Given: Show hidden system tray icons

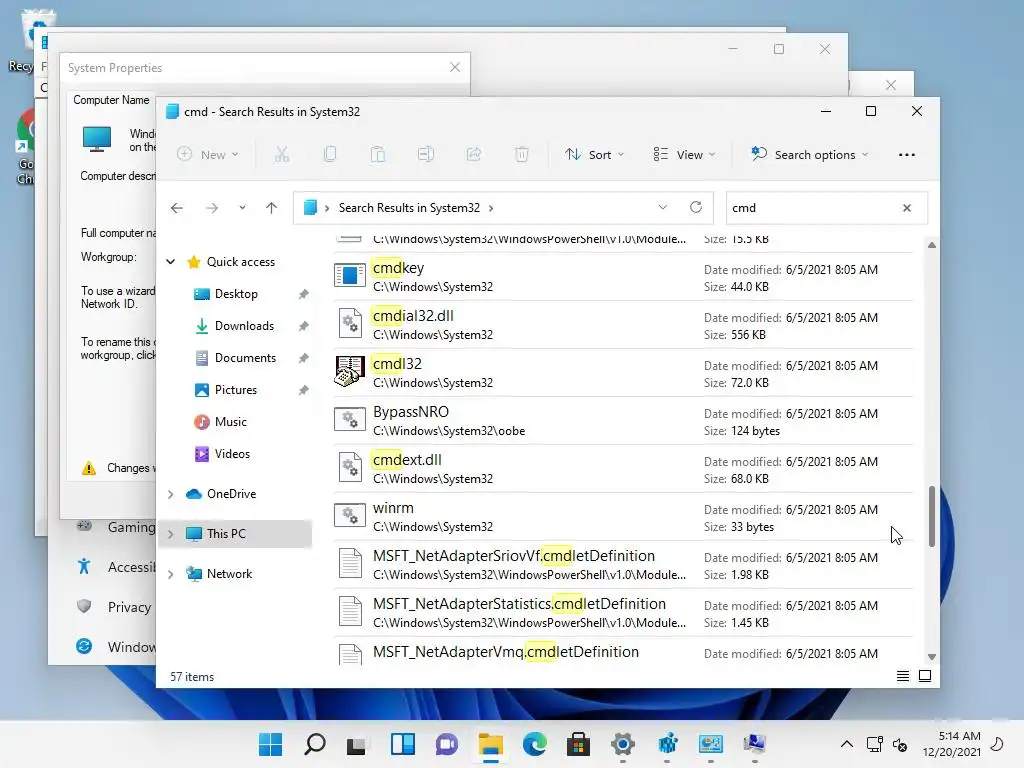Looking at the screenshot, I should click(846, 744).
